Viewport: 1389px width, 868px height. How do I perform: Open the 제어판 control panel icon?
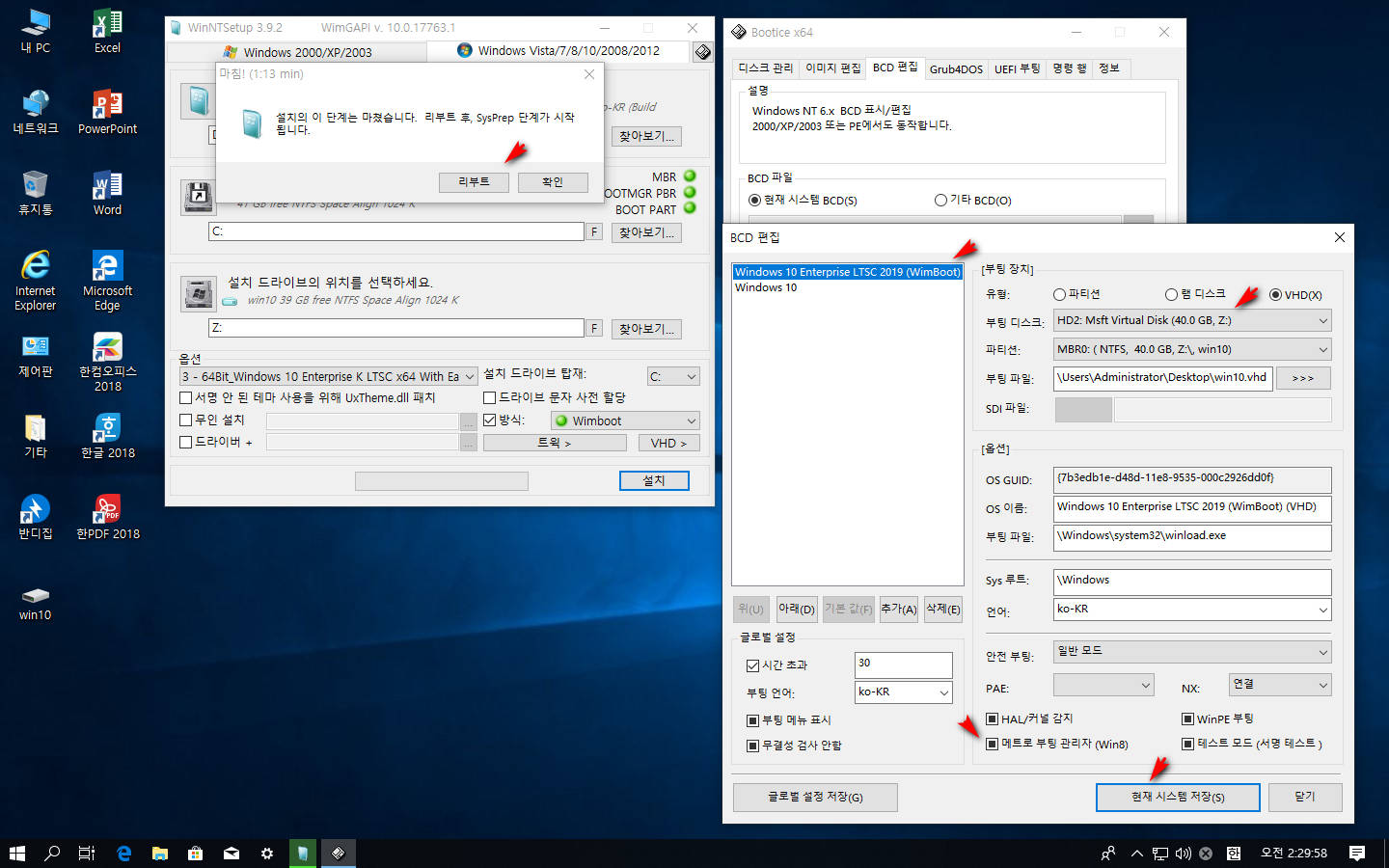coord(36,355)
